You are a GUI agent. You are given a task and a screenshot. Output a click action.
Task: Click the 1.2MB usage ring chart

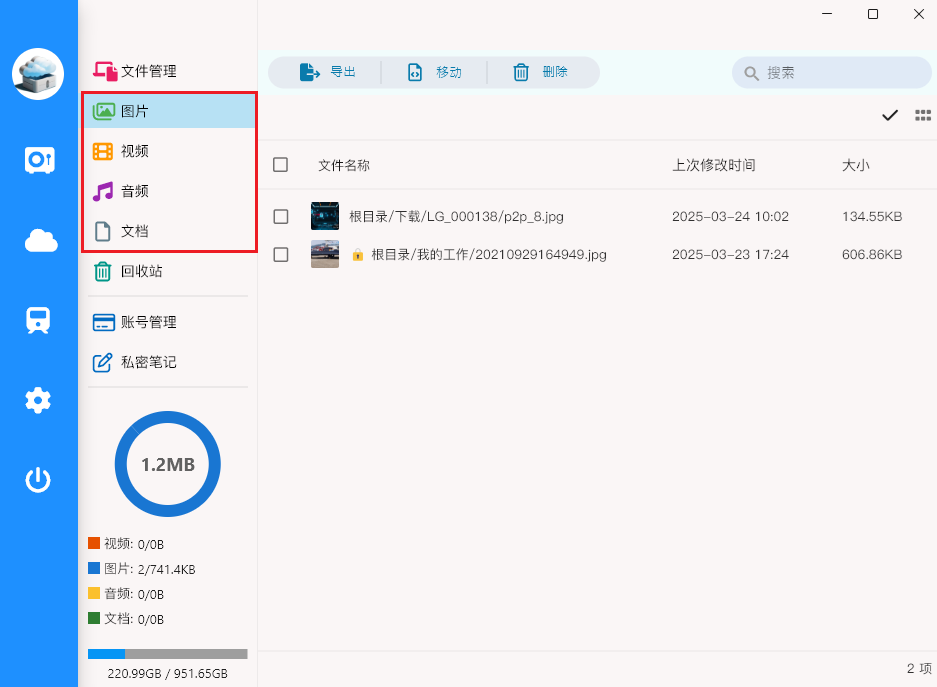click(168, 464)
